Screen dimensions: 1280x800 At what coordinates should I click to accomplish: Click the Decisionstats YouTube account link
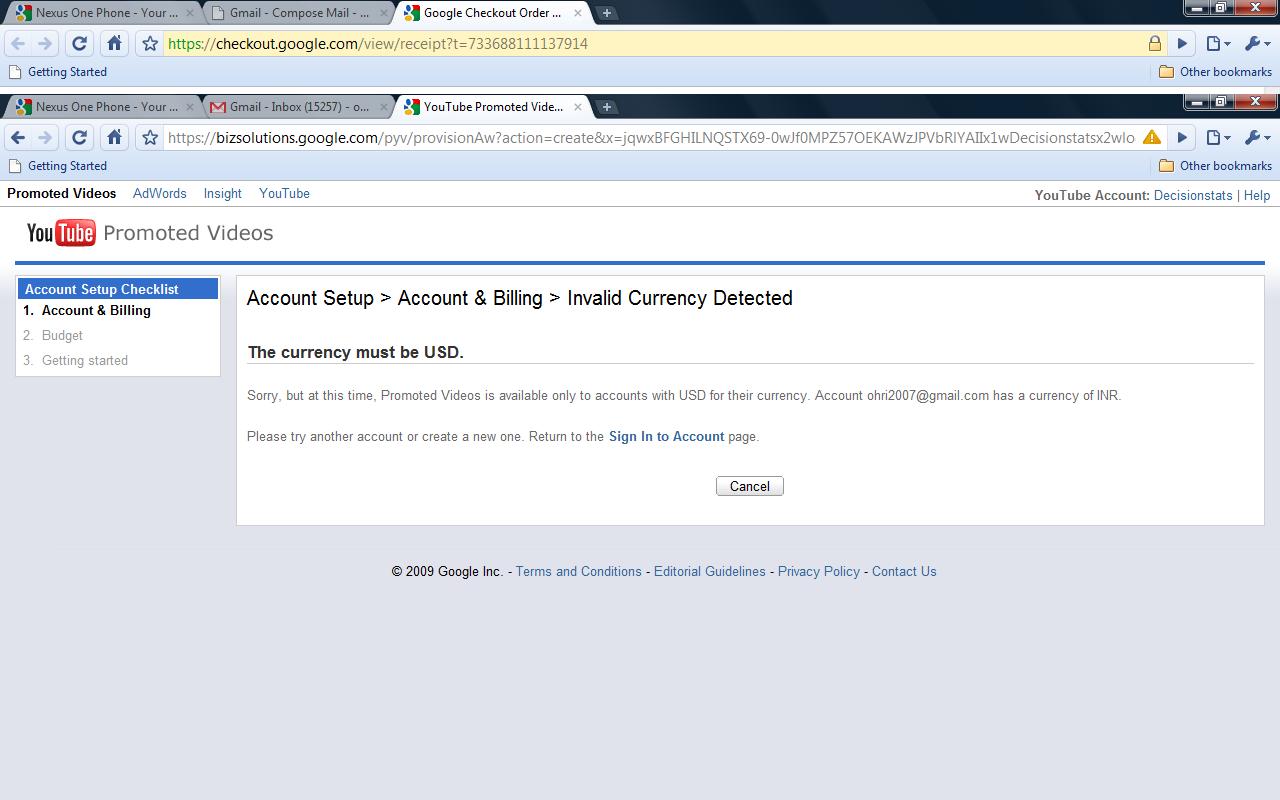(1192, 196)
